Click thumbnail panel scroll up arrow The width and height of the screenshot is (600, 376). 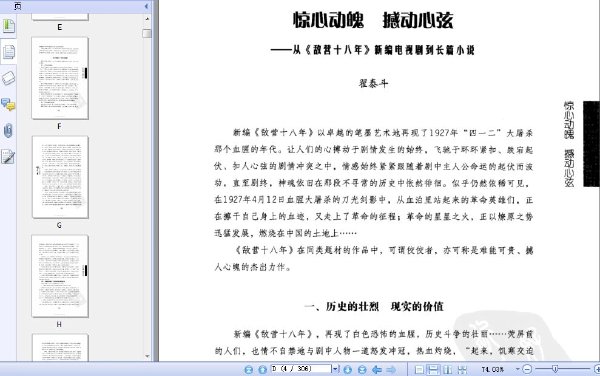click(x=147, y=18)
